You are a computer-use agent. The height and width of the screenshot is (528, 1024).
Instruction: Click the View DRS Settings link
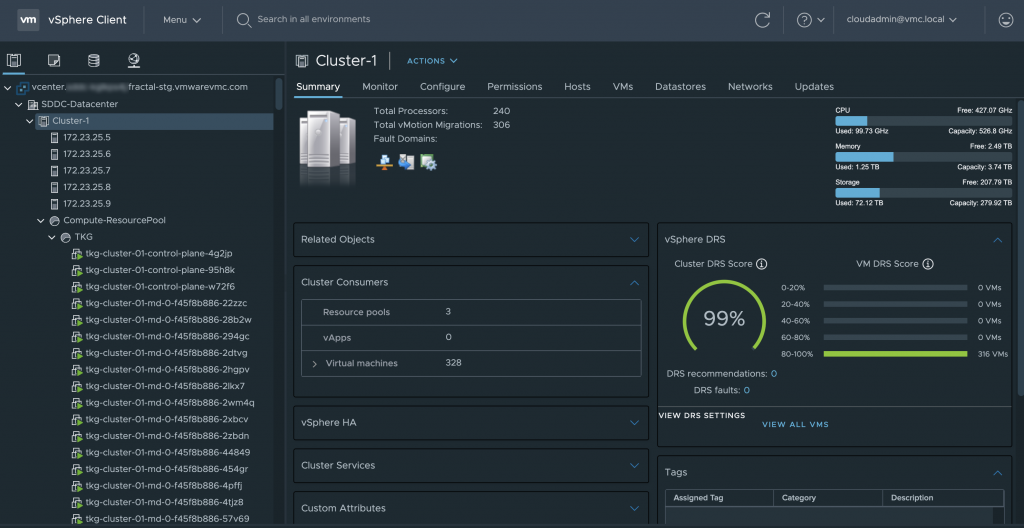point(701,415)
